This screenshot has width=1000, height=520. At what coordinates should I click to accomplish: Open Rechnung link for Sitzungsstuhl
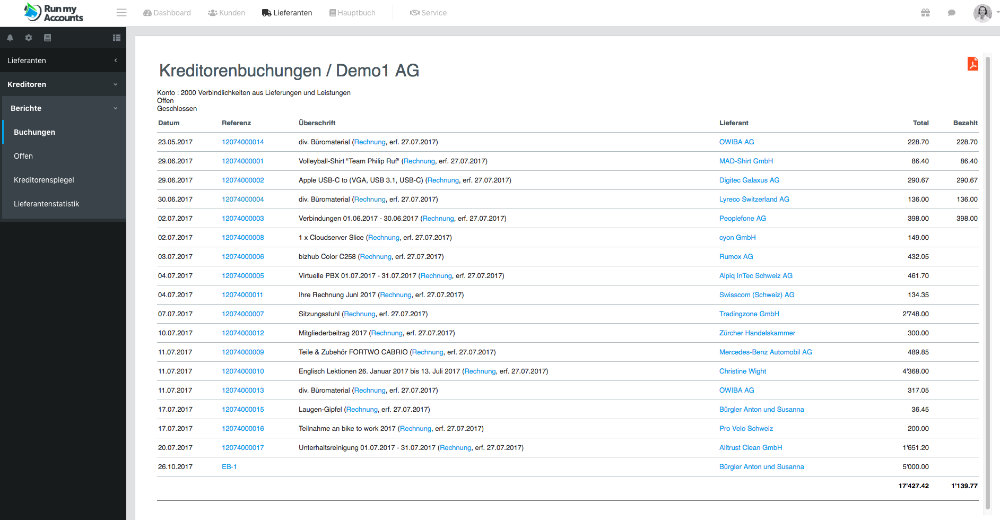[360, 314]
